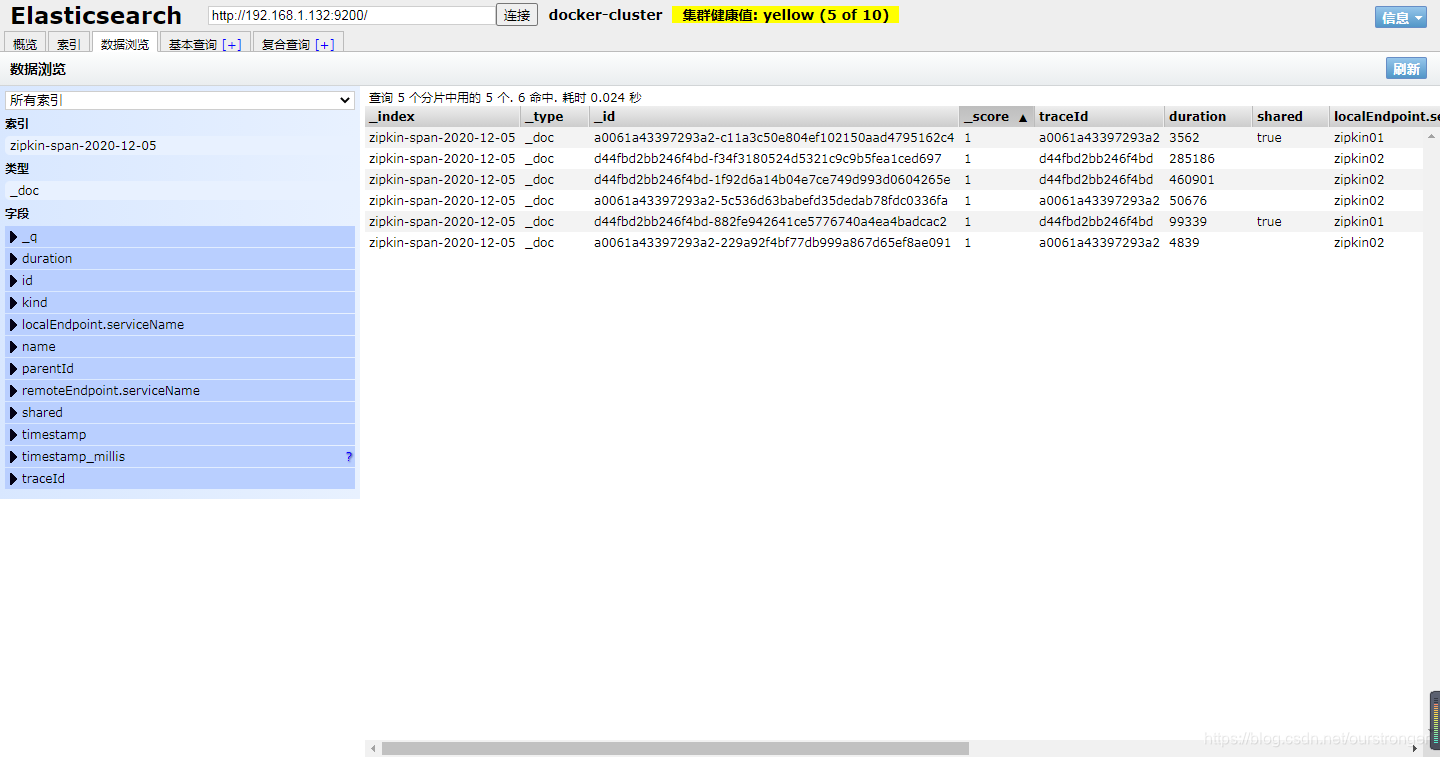
Task: Click duration value 4839
Action: pyautogui.click(x=1184, y=243)
